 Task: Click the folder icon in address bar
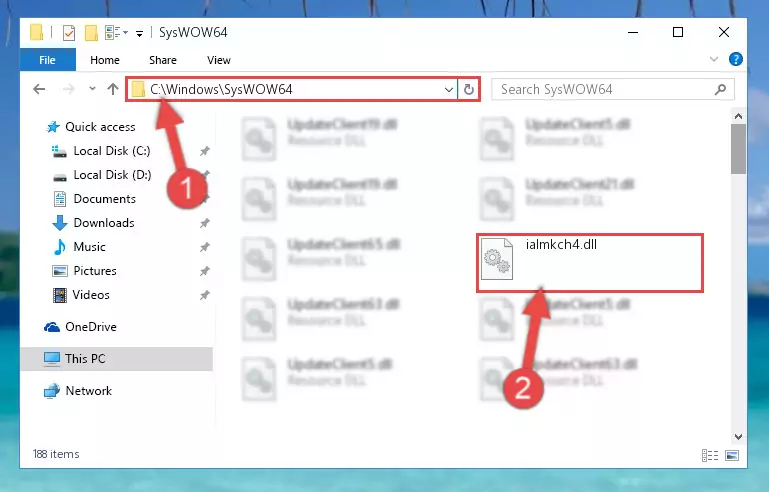pos(138,89)
